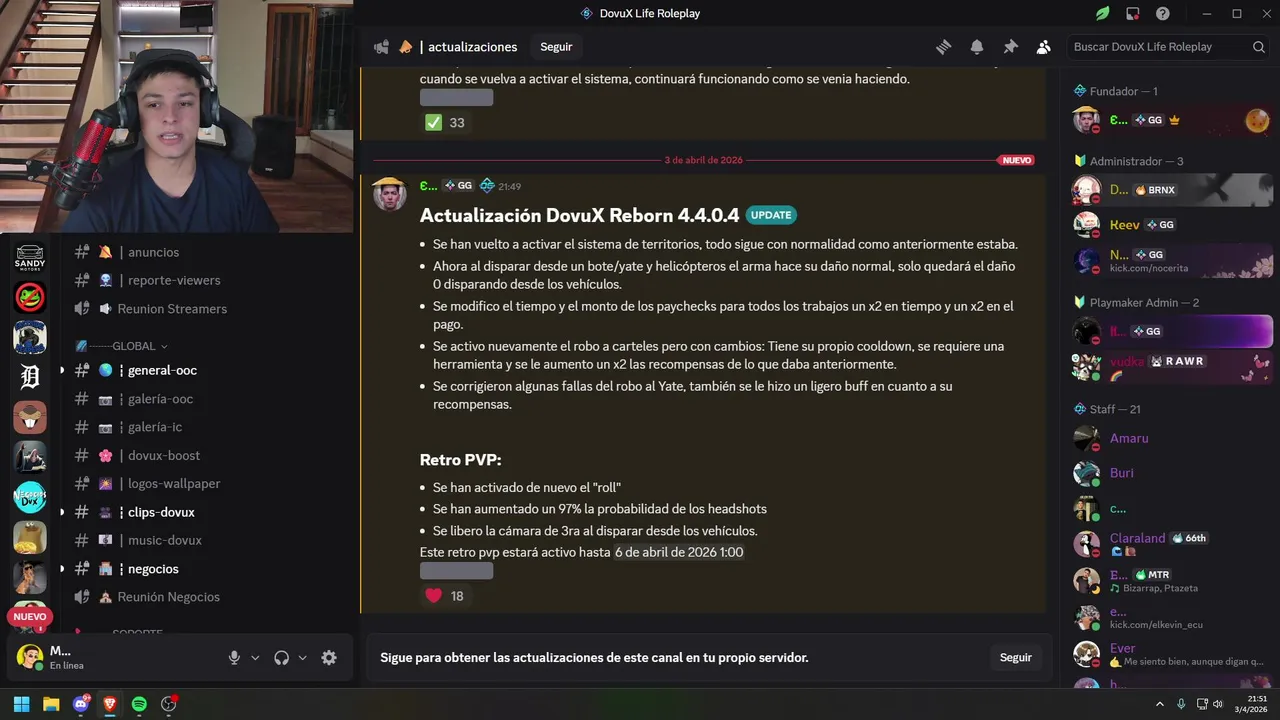The width and height of the screenshot is (1280, 720).
Task: Open member listening to Bizarrap, Ptazeta
Action: click(1172, 581)
